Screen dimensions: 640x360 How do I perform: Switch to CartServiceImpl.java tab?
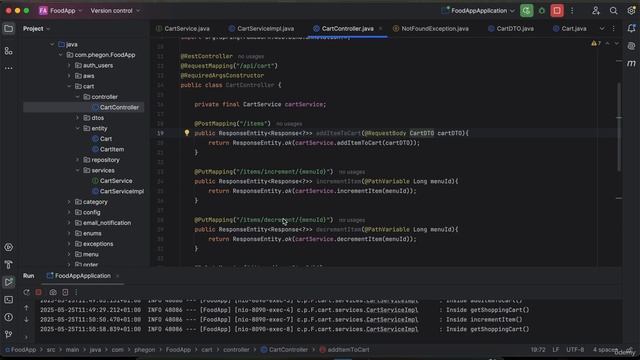point(261,29)
